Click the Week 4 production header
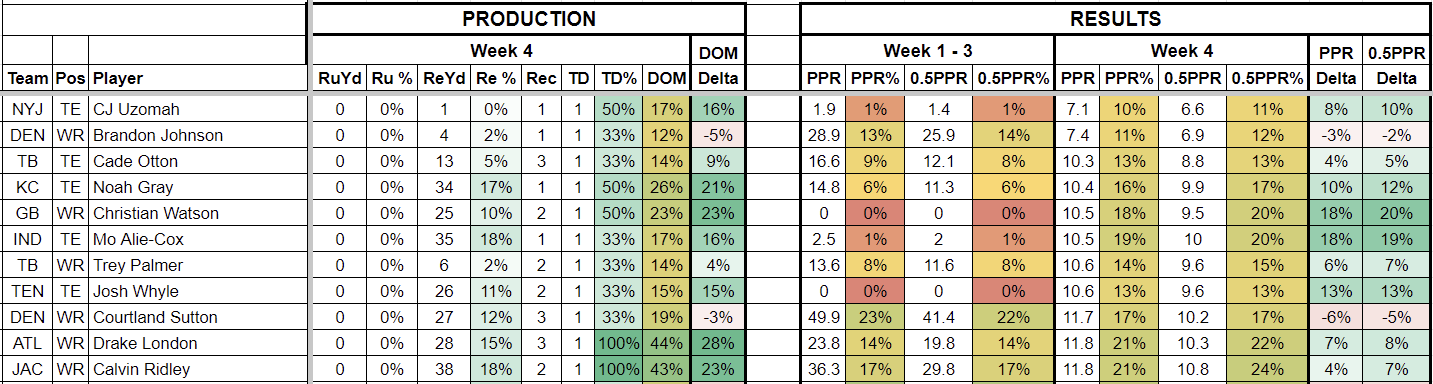The image size is (1433, 384). click(501, 50)
